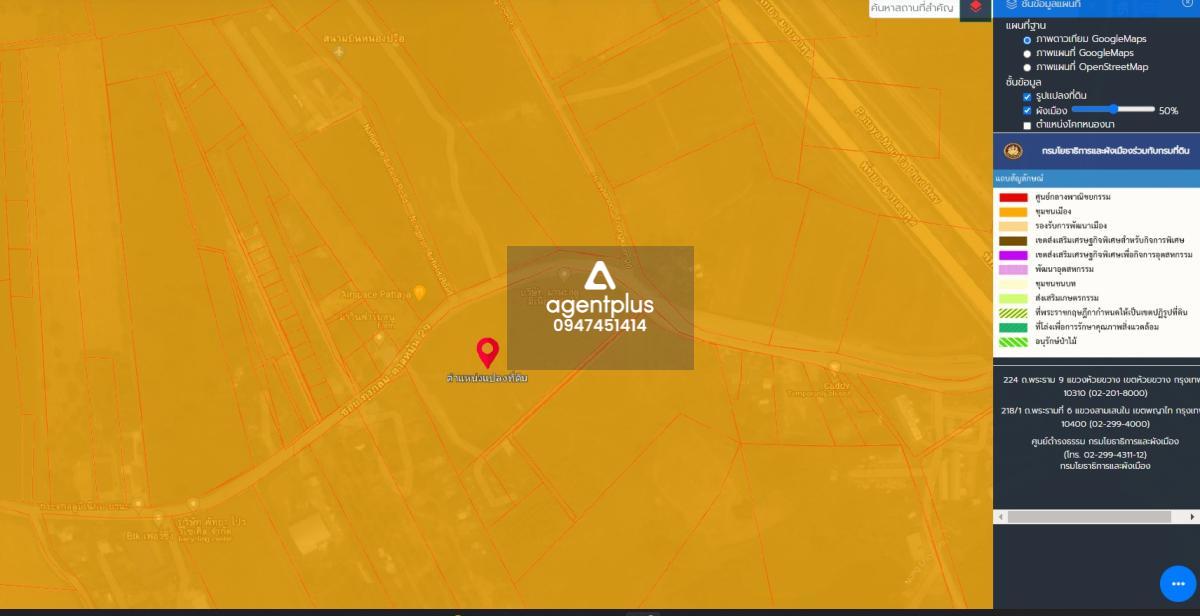This screenshot has height=616, width=1200.
Task: Adjust the city plan opacity slider
Action: [1113, 109]
